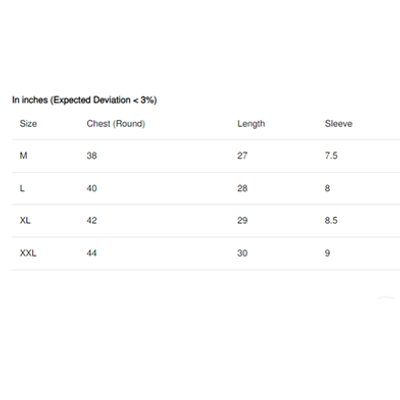Select chest value 42 for size XL

point(92,221)
